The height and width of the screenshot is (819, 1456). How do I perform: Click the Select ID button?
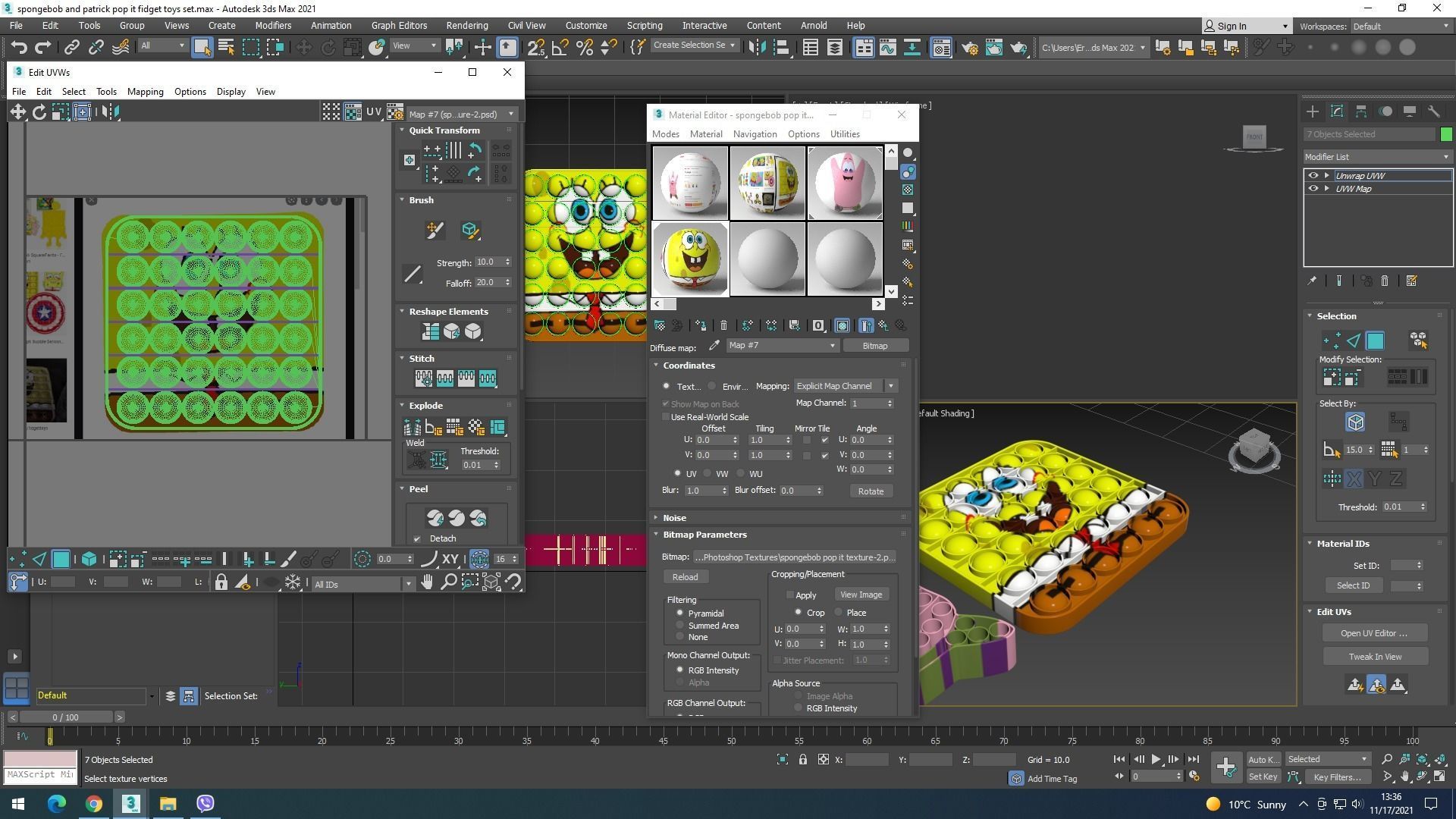pyautogui.click(x=1353, y=585)
